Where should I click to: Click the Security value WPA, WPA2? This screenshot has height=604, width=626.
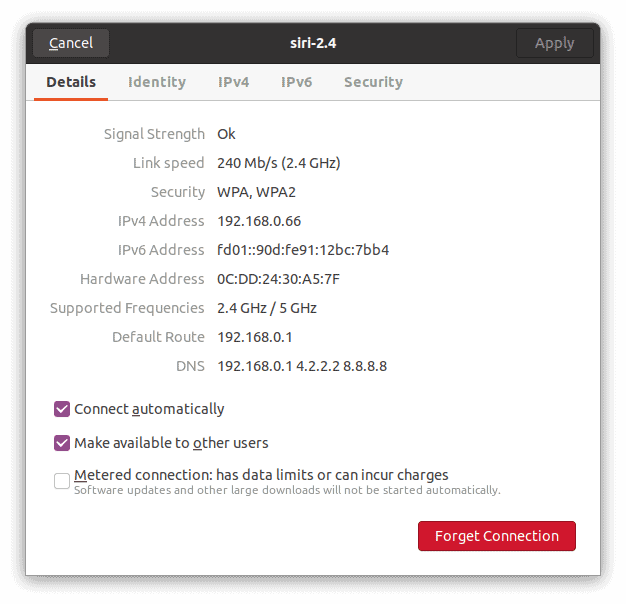[x=256, y=192]
